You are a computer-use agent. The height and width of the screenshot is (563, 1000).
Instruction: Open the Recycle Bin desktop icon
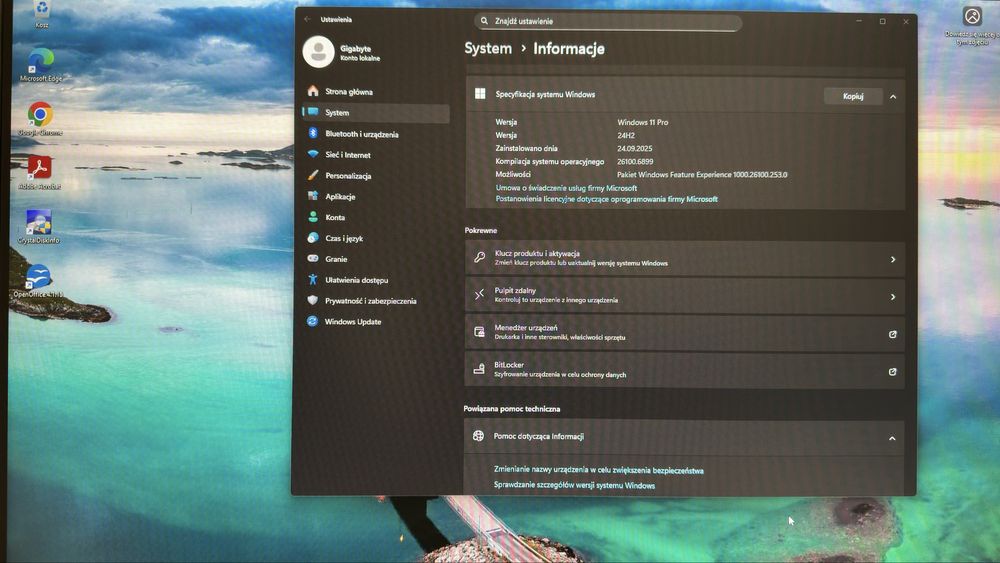click(x=41, y=13)
